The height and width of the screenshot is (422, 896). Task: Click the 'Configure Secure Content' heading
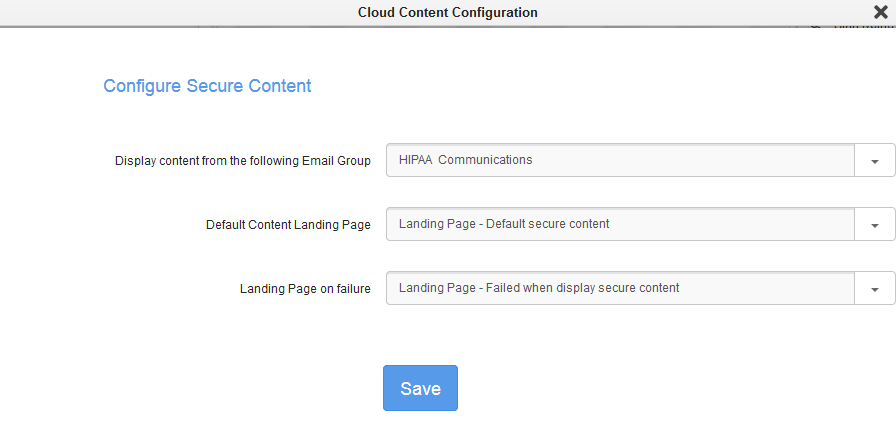click(x=207, y=86)
